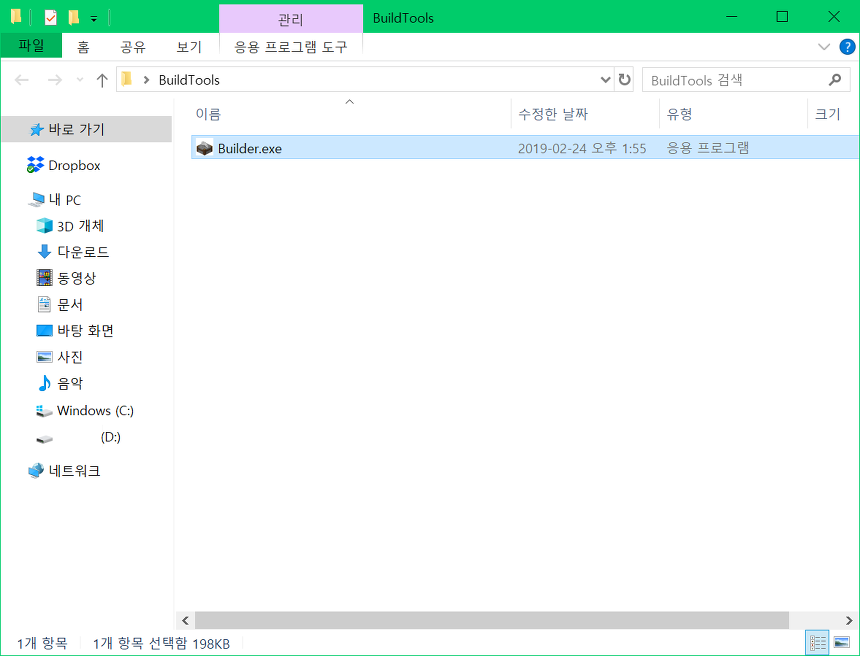Open the 동영상 folder
This screenshot has height=656, width=860.
[x=77, y=279]
